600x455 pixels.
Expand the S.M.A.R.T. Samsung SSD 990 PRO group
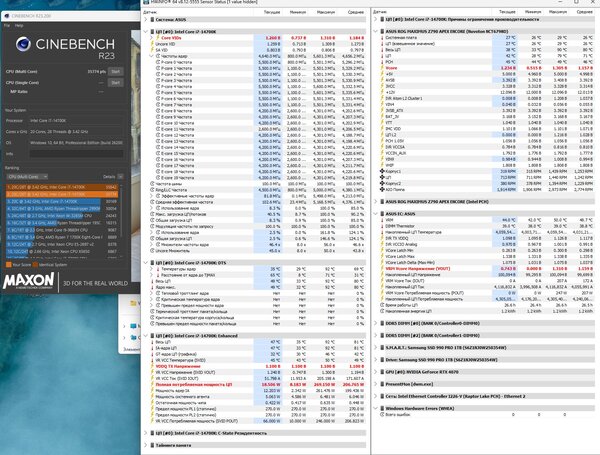click(x=375, y=347)
